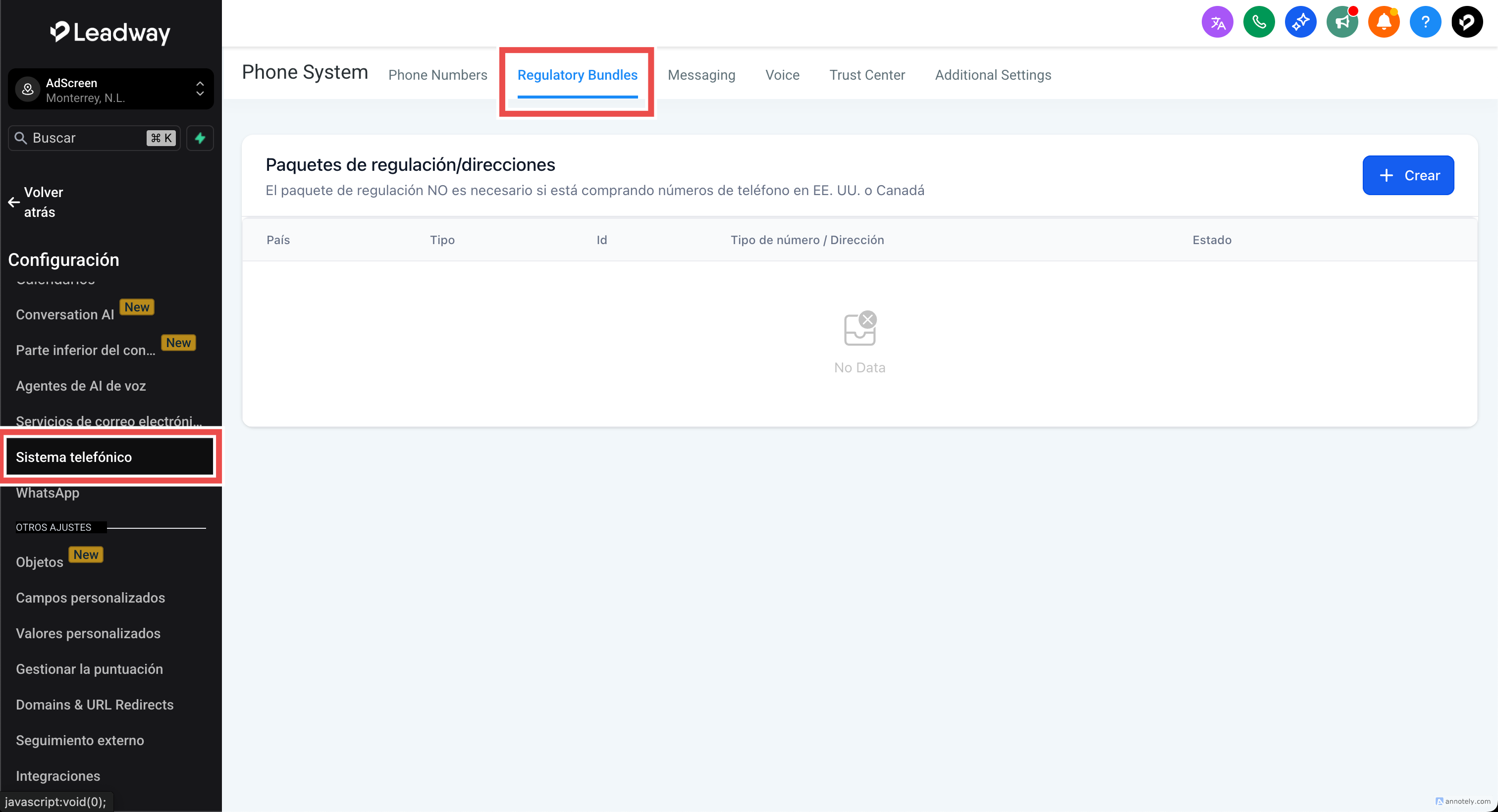
Task: Select the Trust Center tab
Action: point(866,75)
